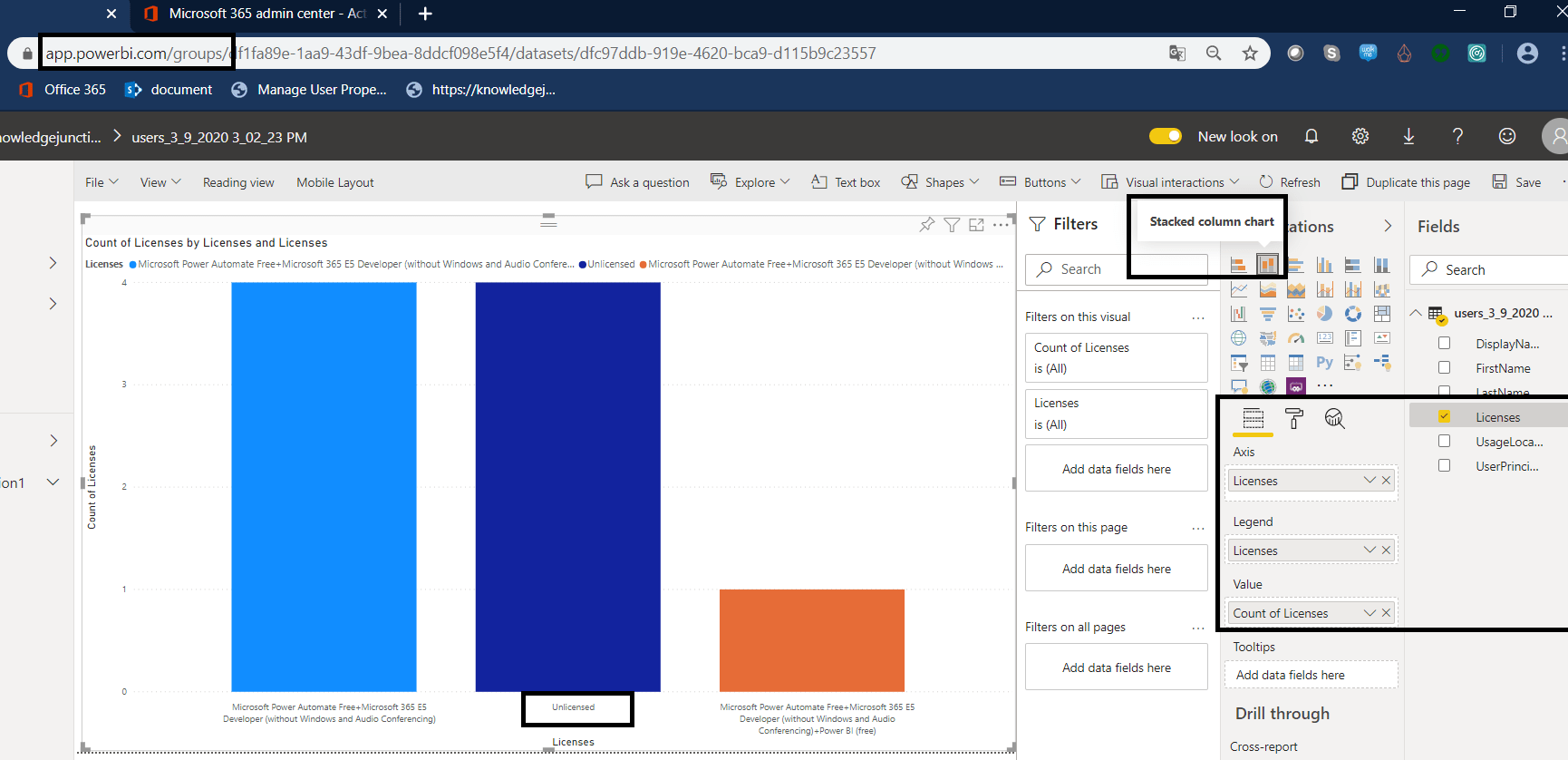1568x760 pixels.
Task: Select the treemap visual
Action: click(1382, 314)
